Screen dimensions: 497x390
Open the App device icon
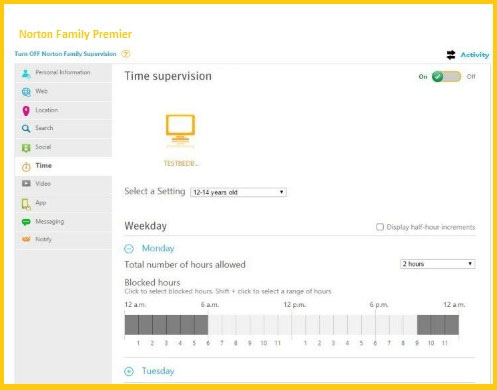[x=26, y=203]
